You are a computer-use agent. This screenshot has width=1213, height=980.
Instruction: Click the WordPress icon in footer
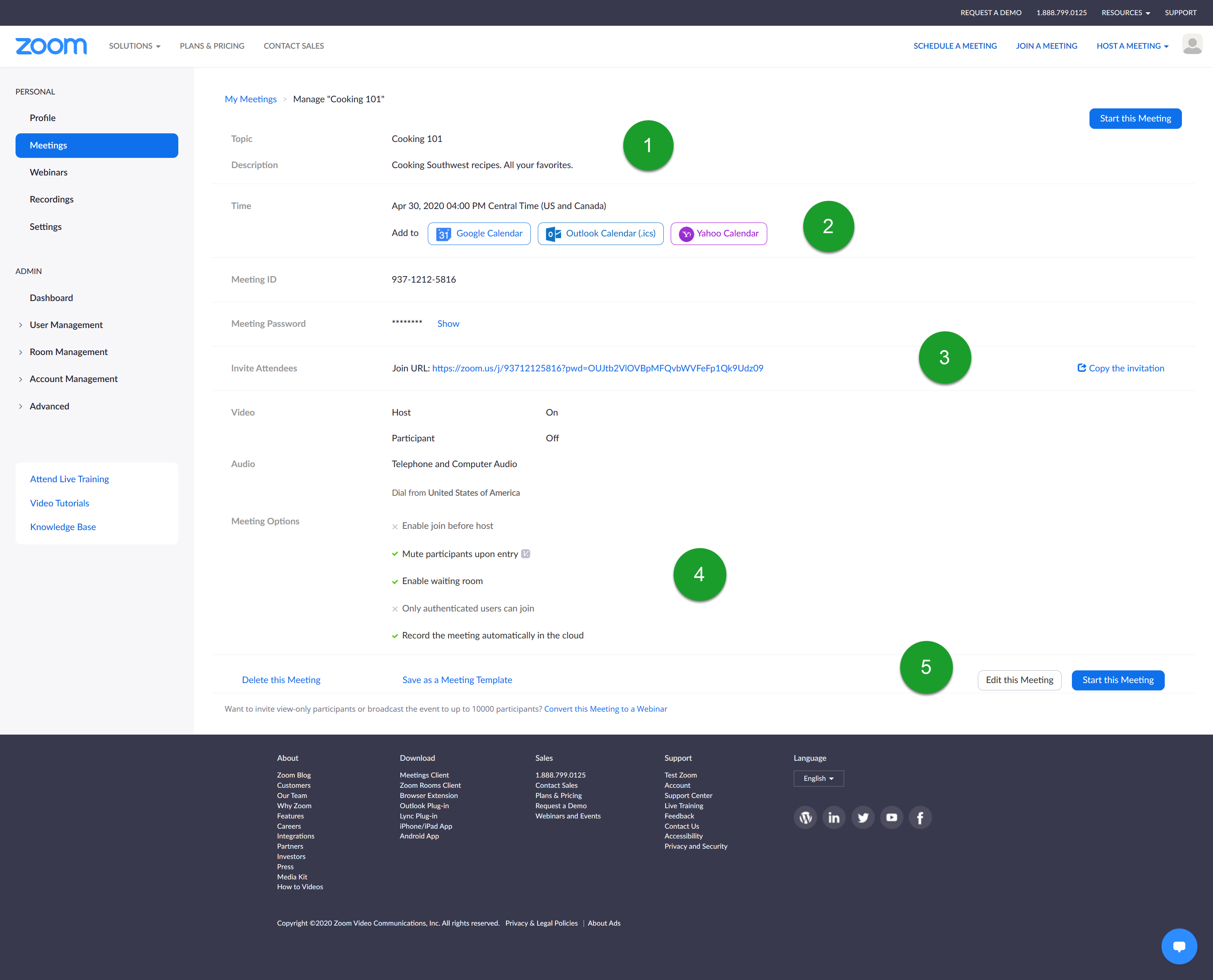coord(806,818)
